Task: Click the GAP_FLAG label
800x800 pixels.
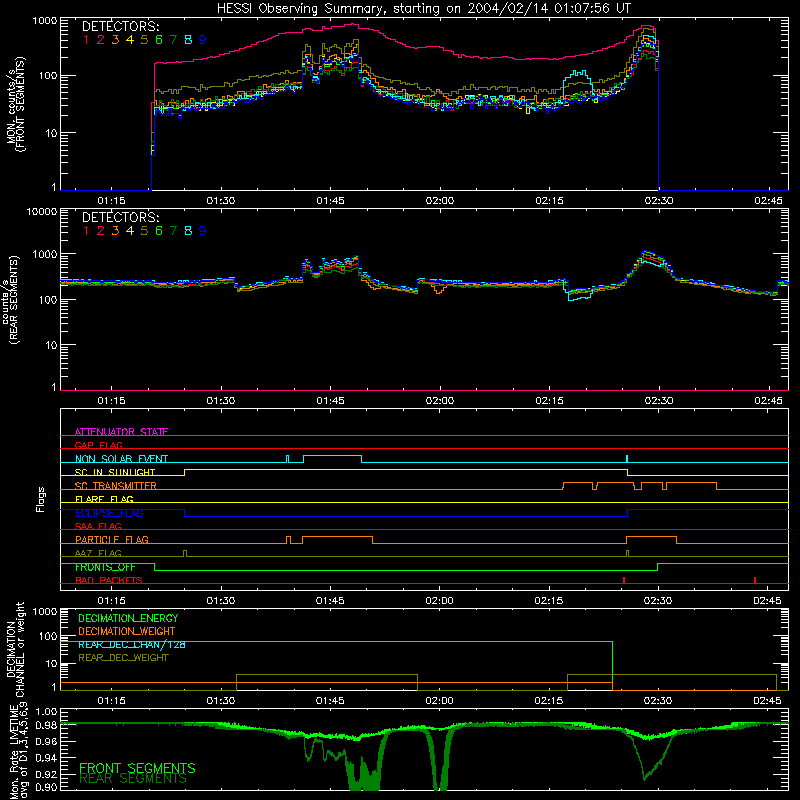Action: [98, 445]
